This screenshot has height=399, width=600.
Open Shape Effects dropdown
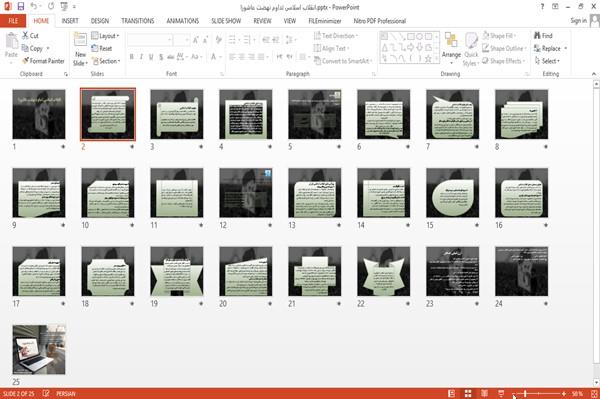coord(504,61)
